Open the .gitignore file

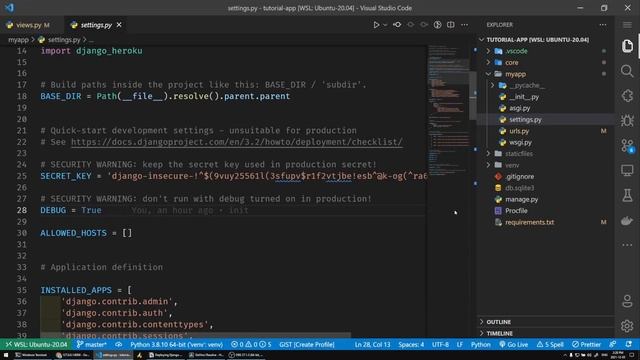pos(520,177)
